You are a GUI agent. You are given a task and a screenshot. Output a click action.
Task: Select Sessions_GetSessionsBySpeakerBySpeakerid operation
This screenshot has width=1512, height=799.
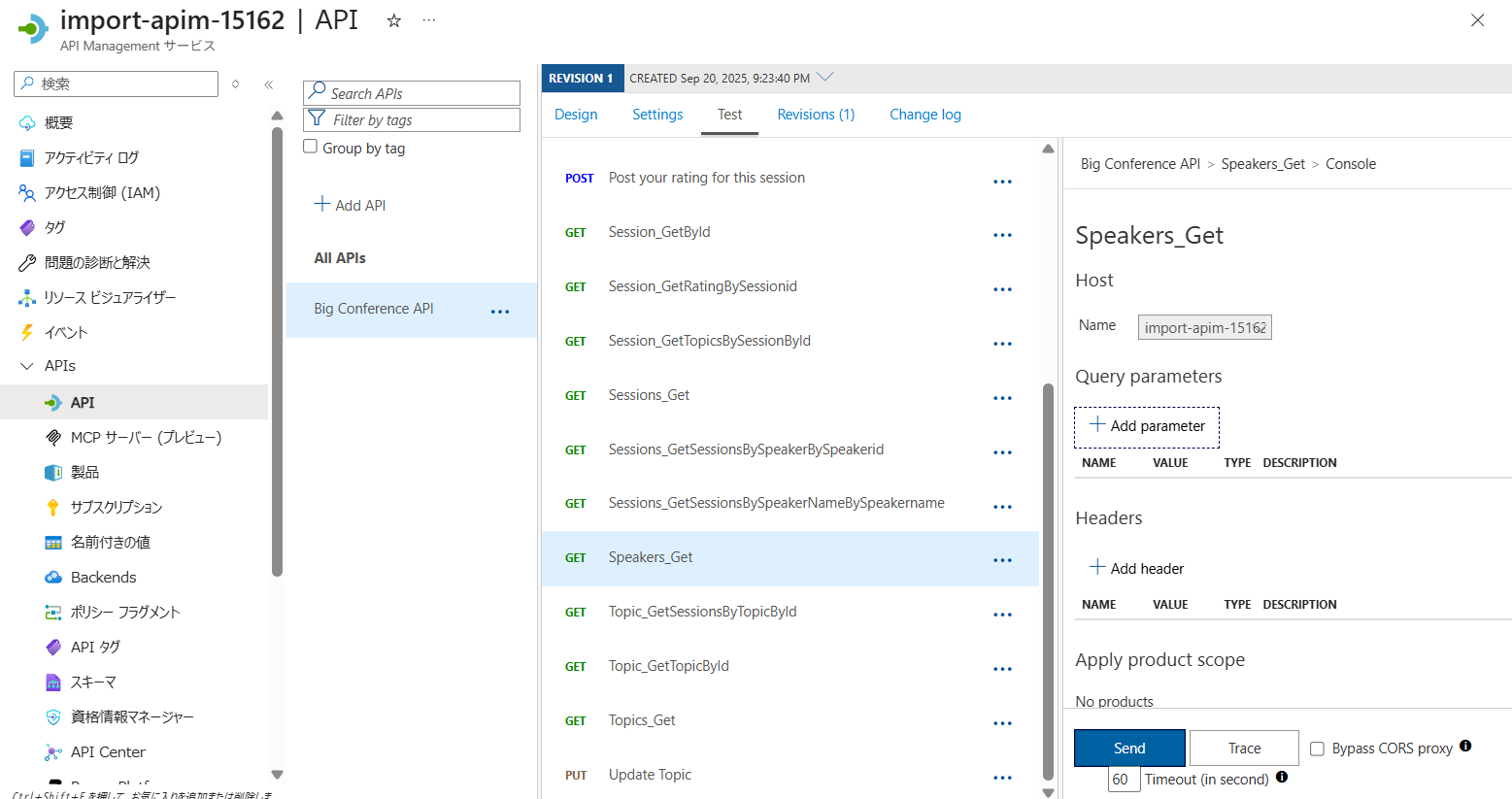[746, 449]
